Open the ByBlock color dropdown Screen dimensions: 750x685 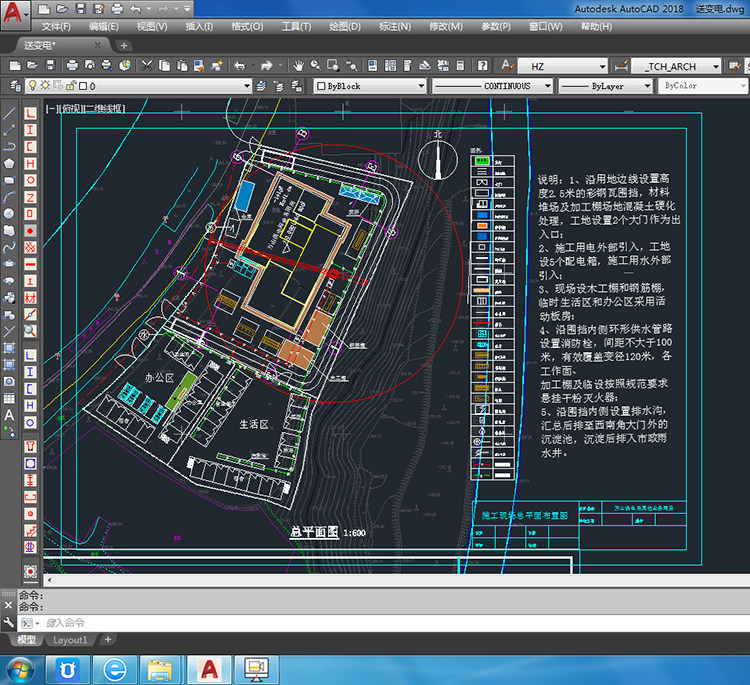[421, 86]
